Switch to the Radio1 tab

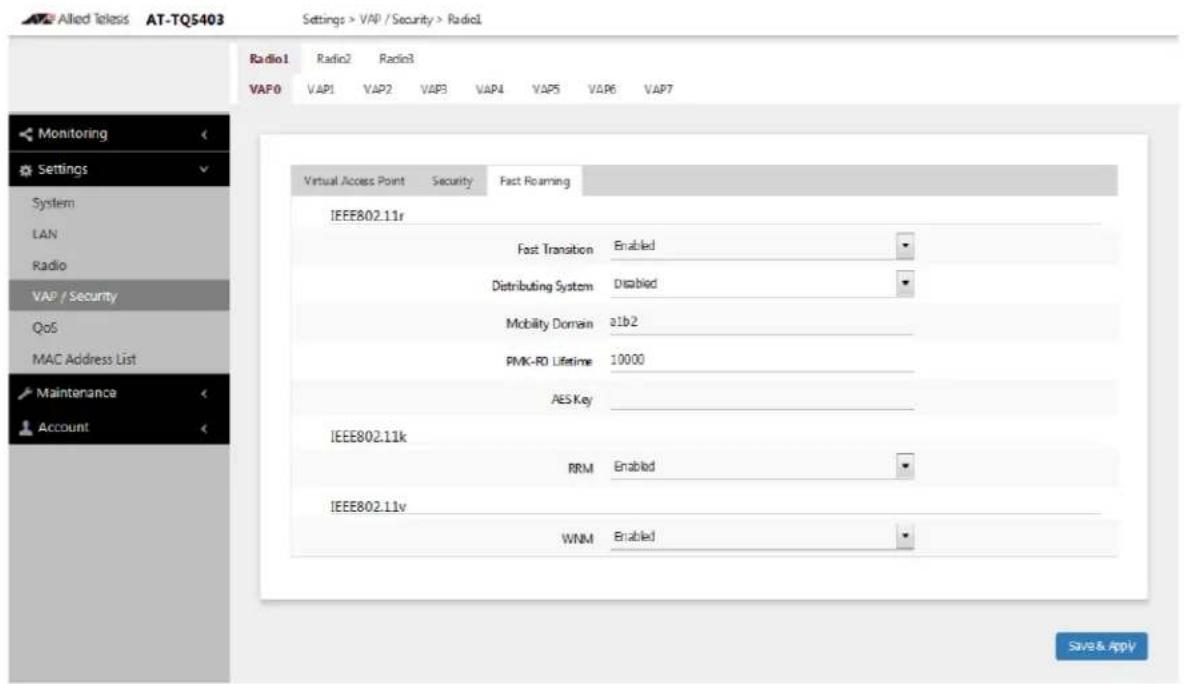(x=269, y=59)
